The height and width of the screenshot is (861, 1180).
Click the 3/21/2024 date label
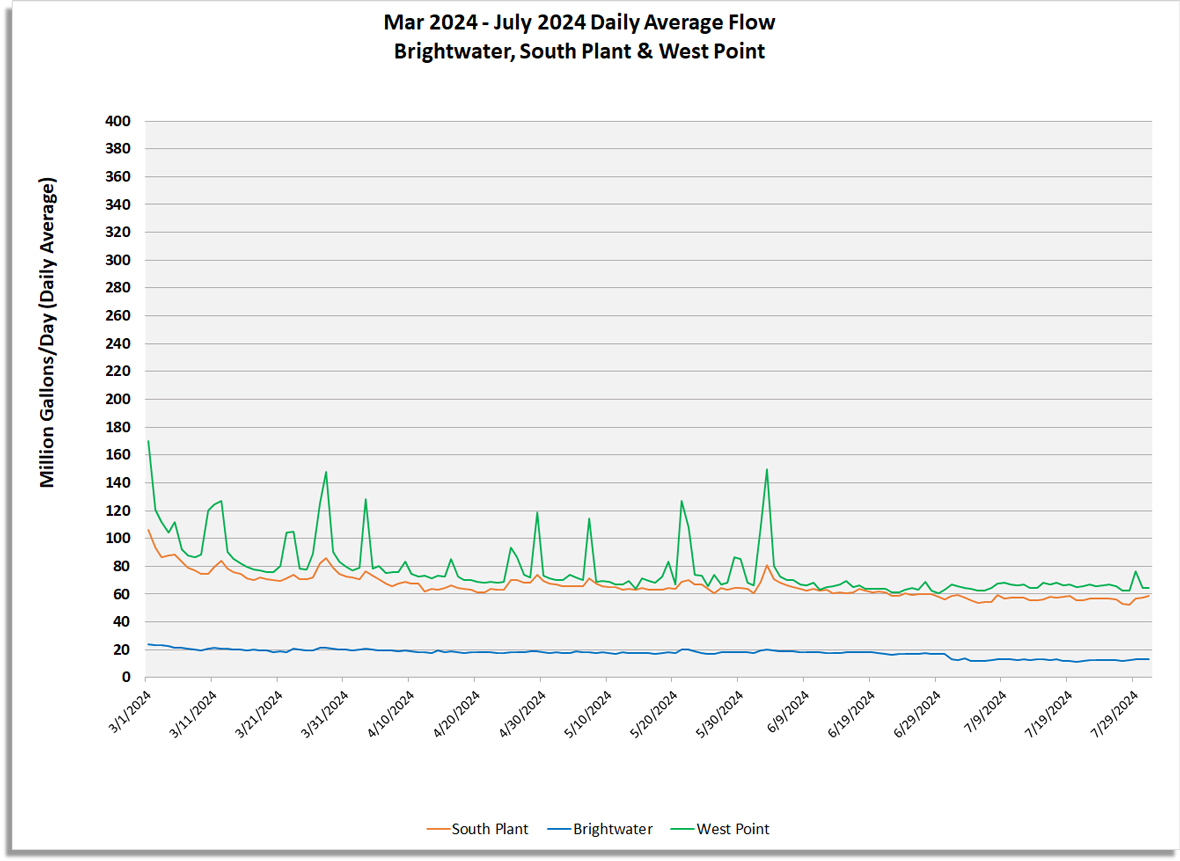click(x=258, y=715)
